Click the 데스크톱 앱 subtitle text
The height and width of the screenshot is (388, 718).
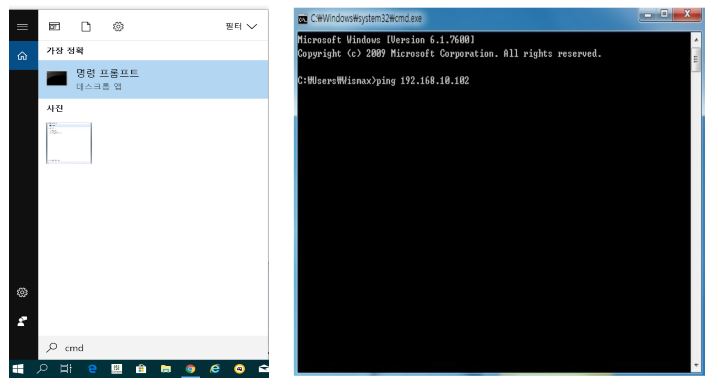coord(99,87)
